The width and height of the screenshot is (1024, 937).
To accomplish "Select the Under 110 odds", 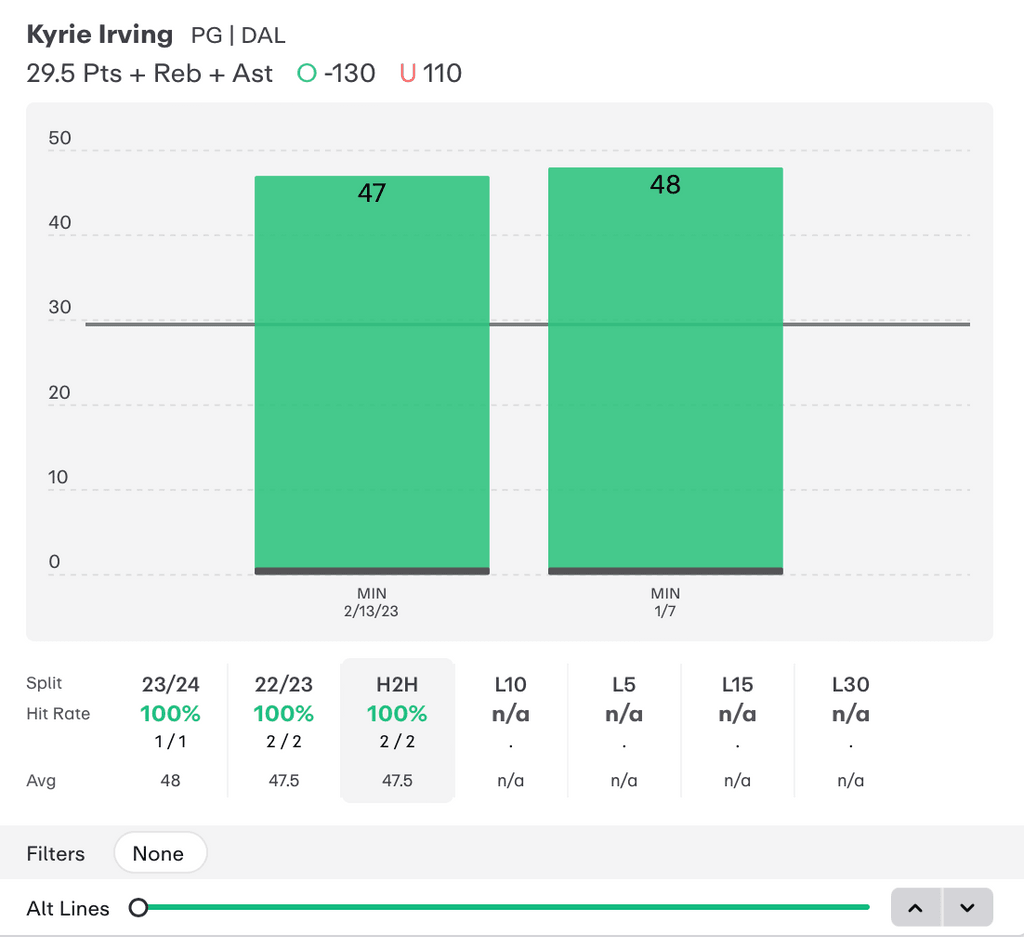I will pos(431,73).
